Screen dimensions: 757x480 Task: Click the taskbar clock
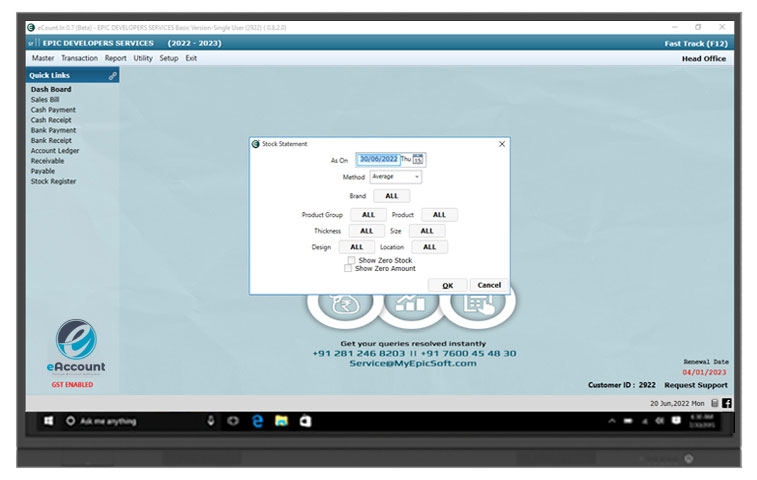pyautogui.click(x=702, y=421)
